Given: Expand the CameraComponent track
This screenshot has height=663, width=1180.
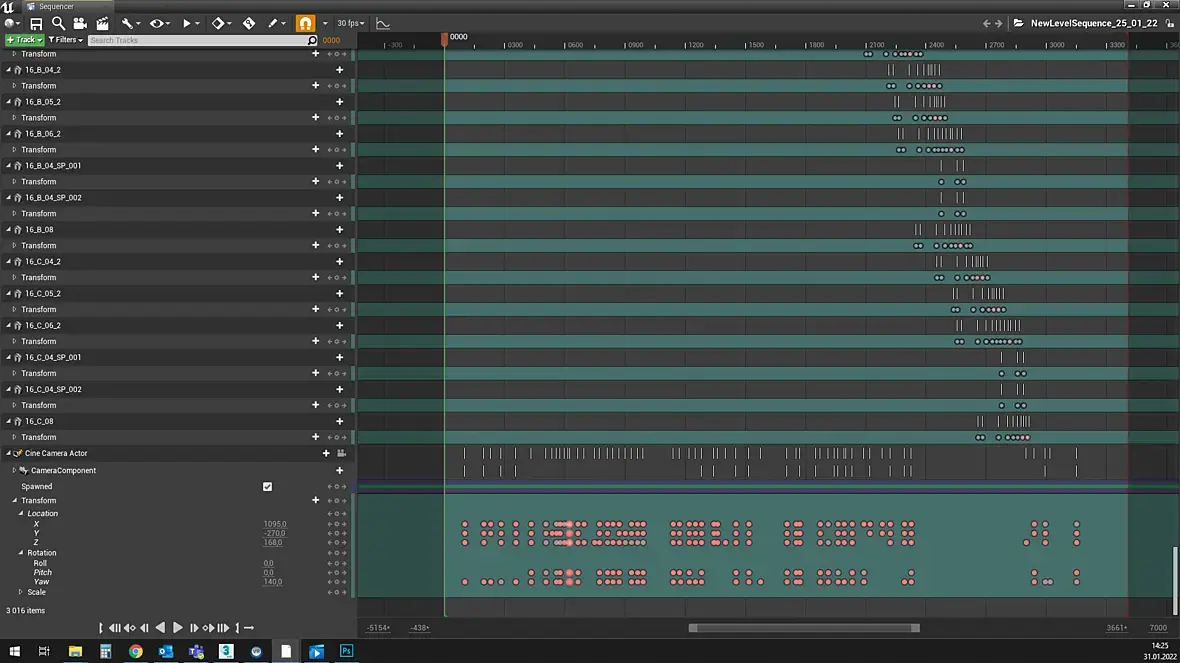Looking at the screenshot, I should pos(14,470).
